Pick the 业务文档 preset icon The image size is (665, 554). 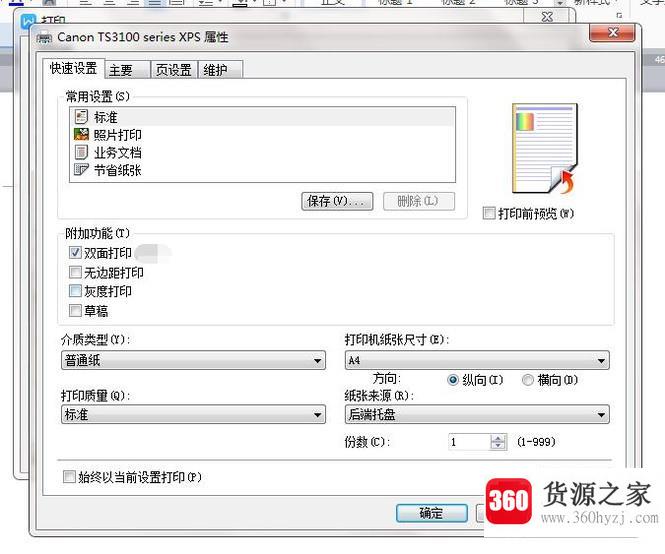(81, 152)
